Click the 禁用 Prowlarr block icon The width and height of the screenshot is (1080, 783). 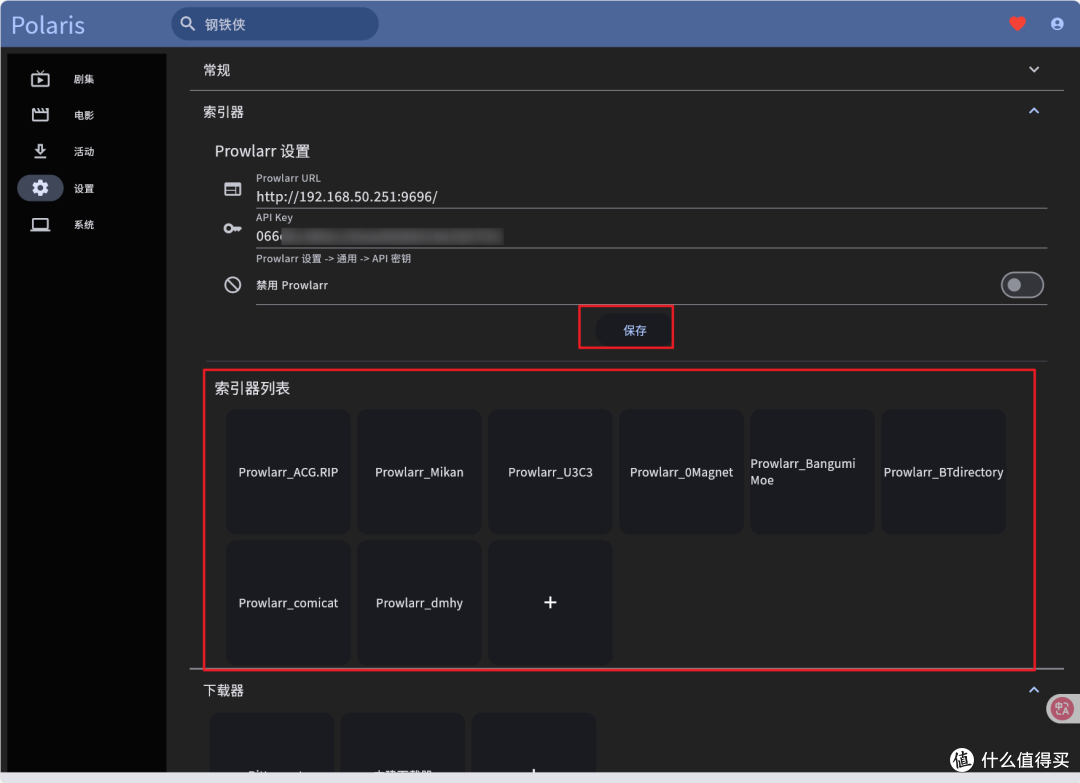click(233, 284)
